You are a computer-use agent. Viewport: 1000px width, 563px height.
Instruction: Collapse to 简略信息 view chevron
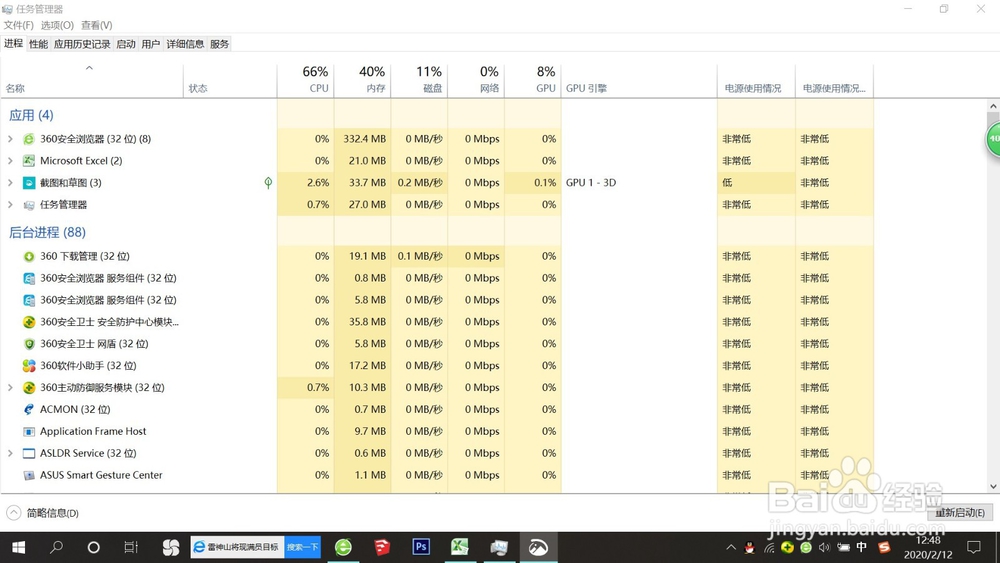[13, 513]
